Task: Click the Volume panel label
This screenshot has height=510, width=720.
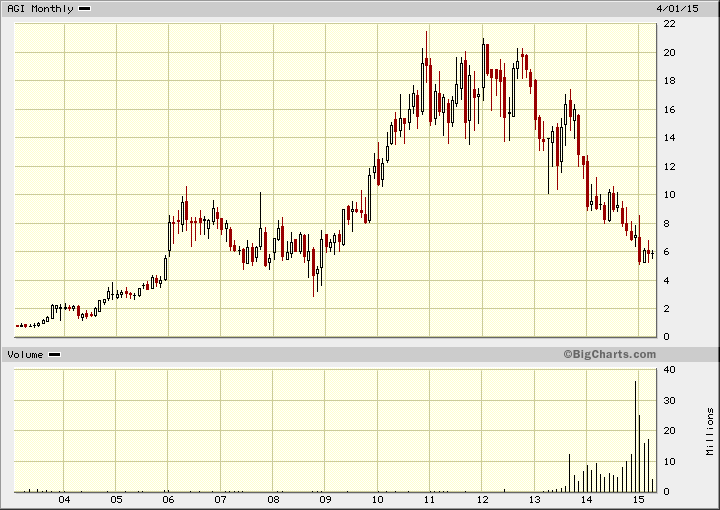Action: [x=25, y=354]
